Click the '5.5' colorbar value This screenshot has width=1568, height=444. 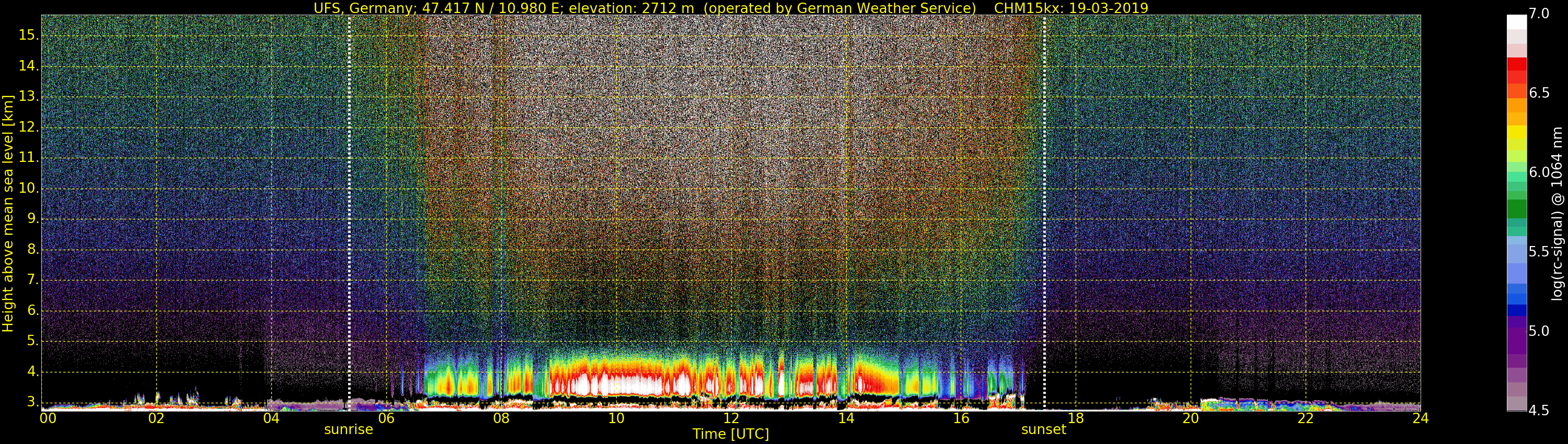[1539, 252]
